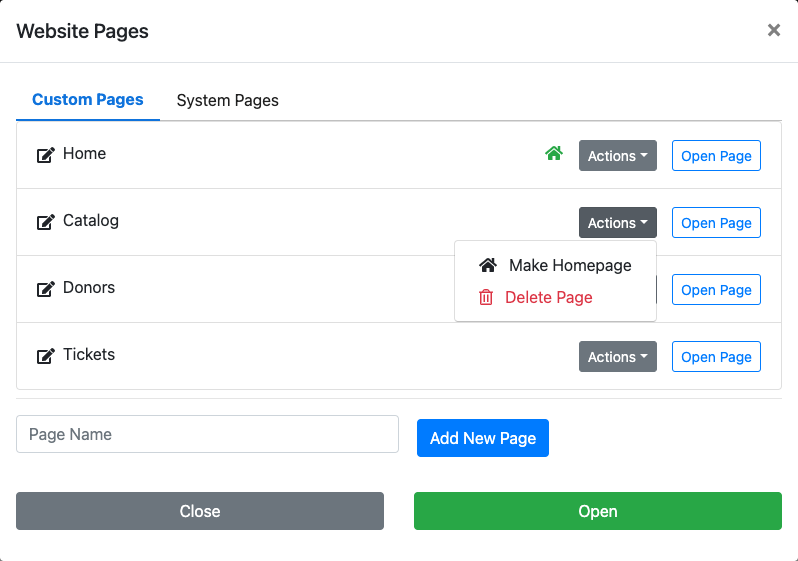Click the green homepage indicator icon

[553, 154]
